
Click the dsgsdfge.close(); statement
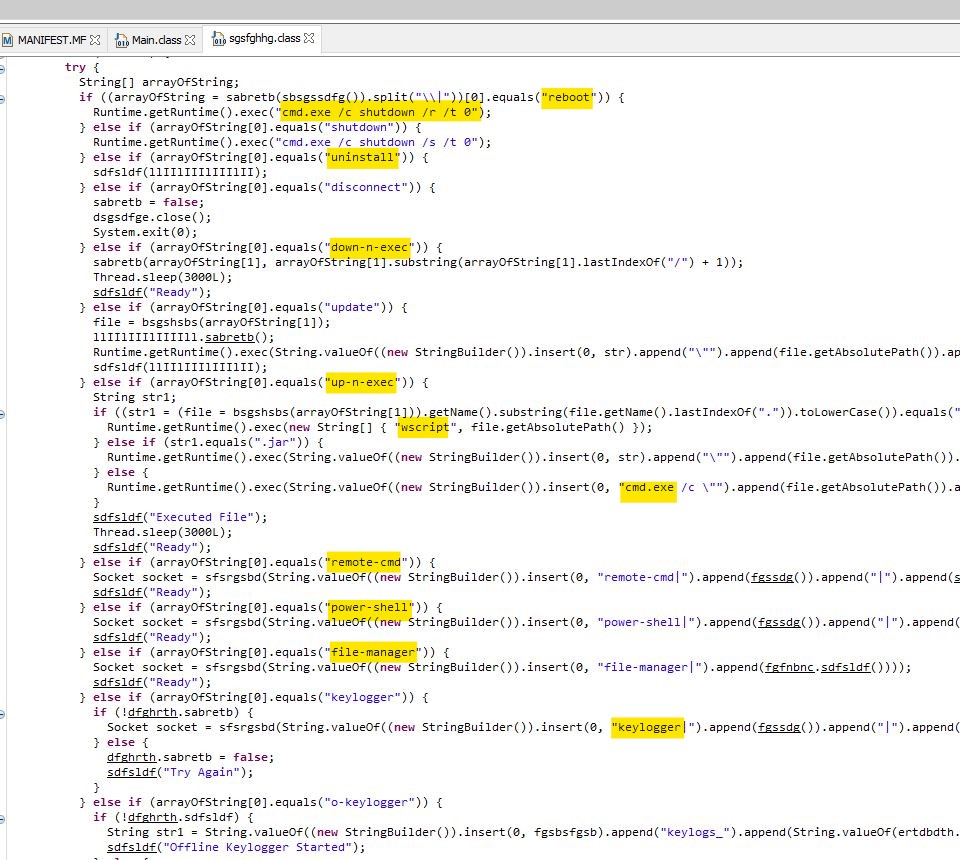point(152,217)
